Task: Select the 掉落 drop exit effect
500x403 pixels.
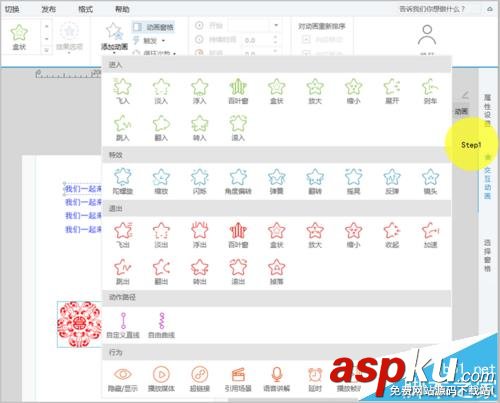Action: coord(277,272)
